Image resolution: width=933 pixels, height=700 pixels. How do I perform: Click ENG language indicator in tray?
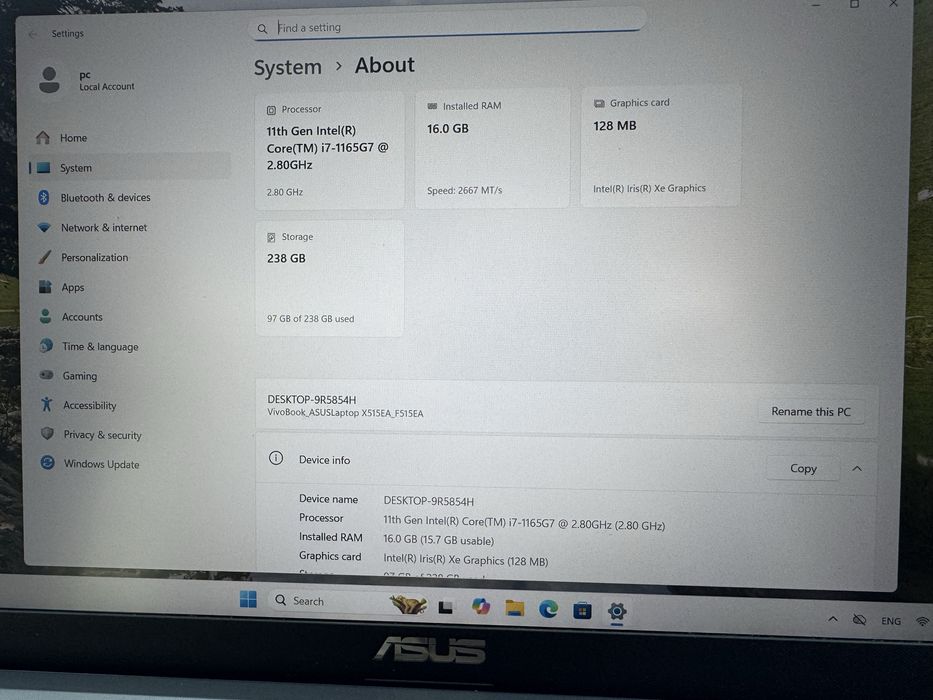coord(891,621)
